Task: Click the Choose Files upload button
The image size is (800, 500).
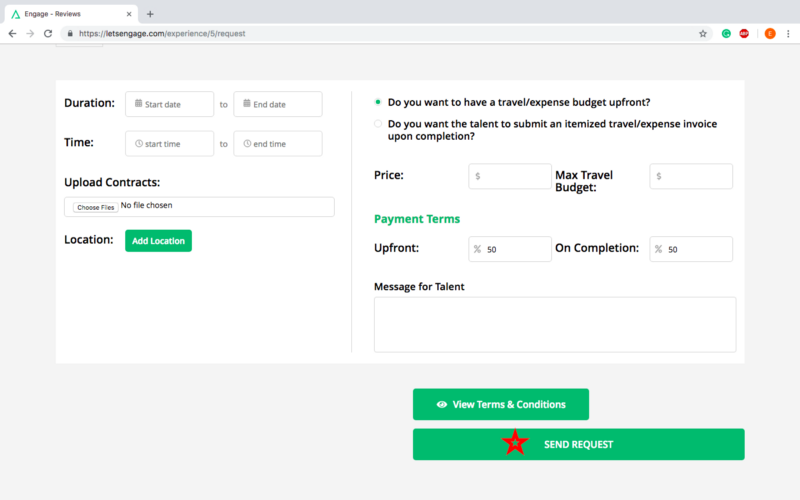Action: (95, 207)
